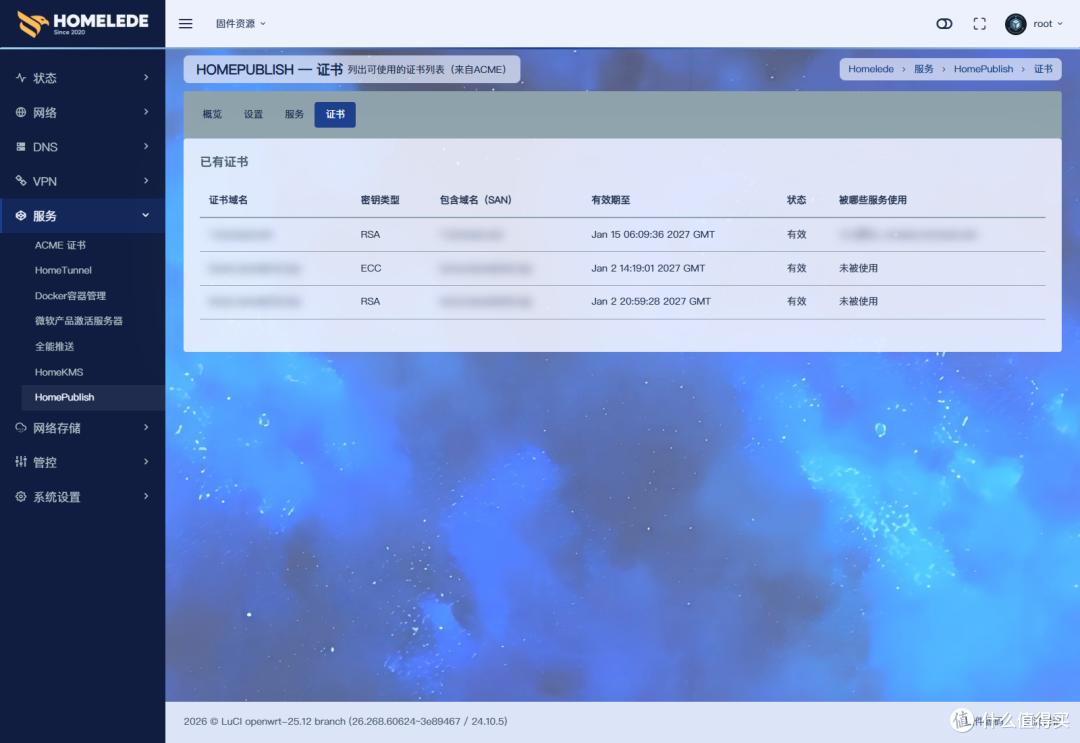1080x743 pixels.
Task: Click expiry Jan 2 14:19:01 2027 GMT
Action: click(648, 268)
